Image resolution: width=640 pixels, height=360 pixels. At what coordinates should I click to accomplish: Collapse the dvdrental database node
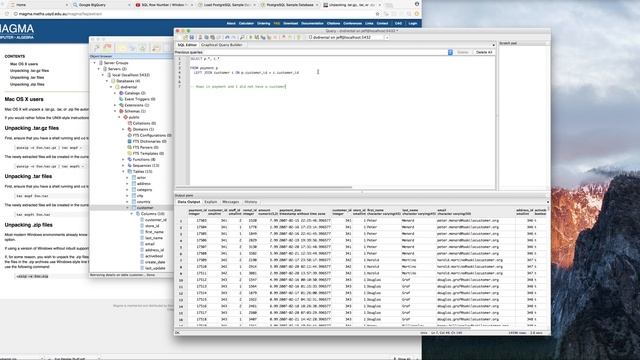point(111,87)
